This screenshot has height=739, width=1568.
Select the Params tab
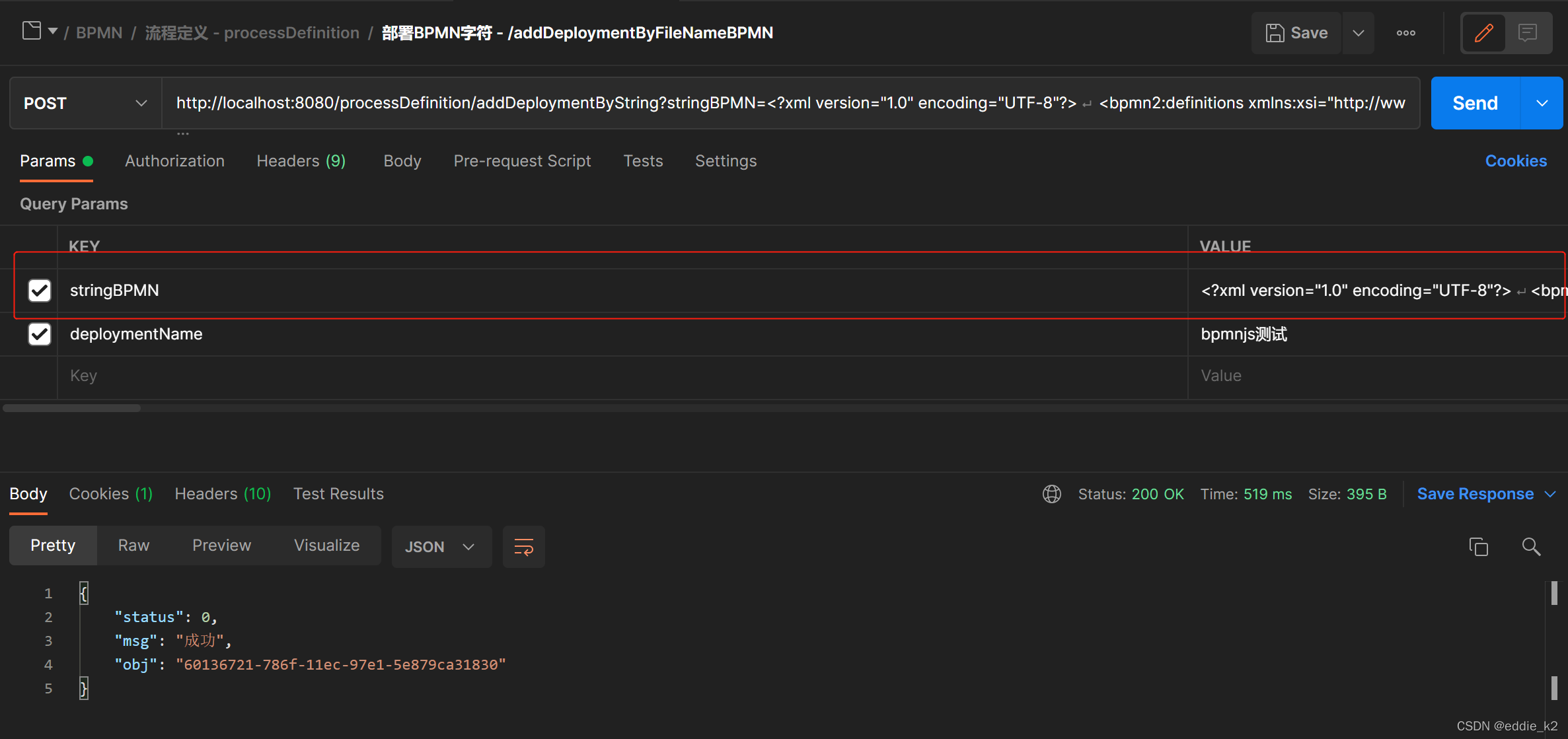(56, 161)
